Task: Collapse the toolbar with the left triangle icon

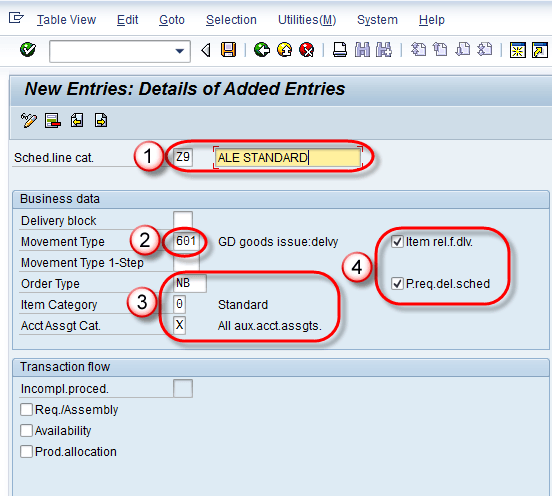Action: point(206,50)
